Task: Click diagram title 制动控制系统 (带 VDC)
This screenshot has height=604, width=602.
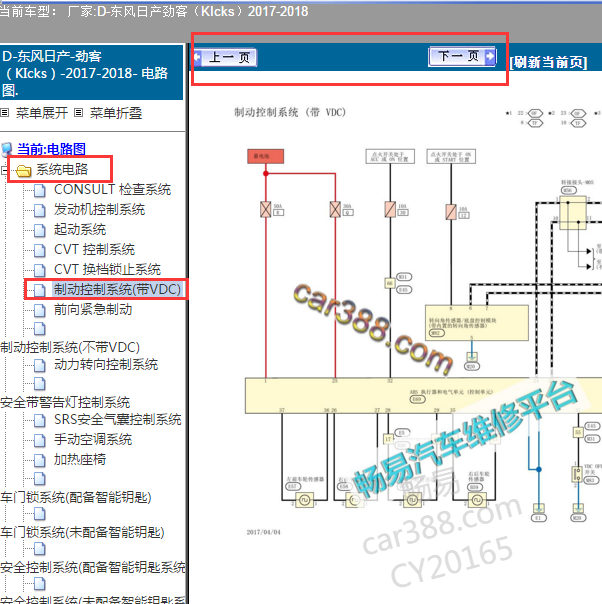Action: (290, 112)
